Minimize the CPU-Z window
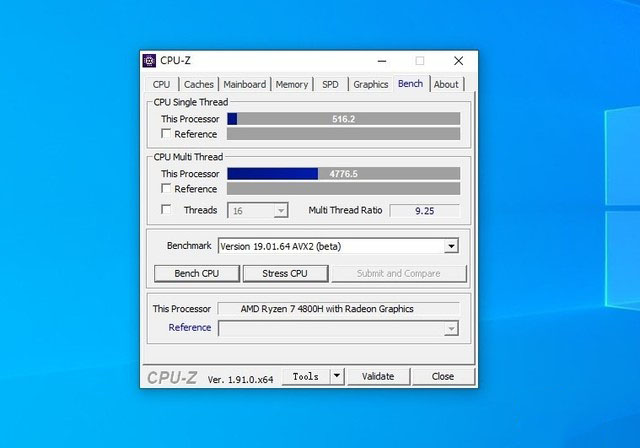This screenshot has height=448, width=640. tap(382, 61)
